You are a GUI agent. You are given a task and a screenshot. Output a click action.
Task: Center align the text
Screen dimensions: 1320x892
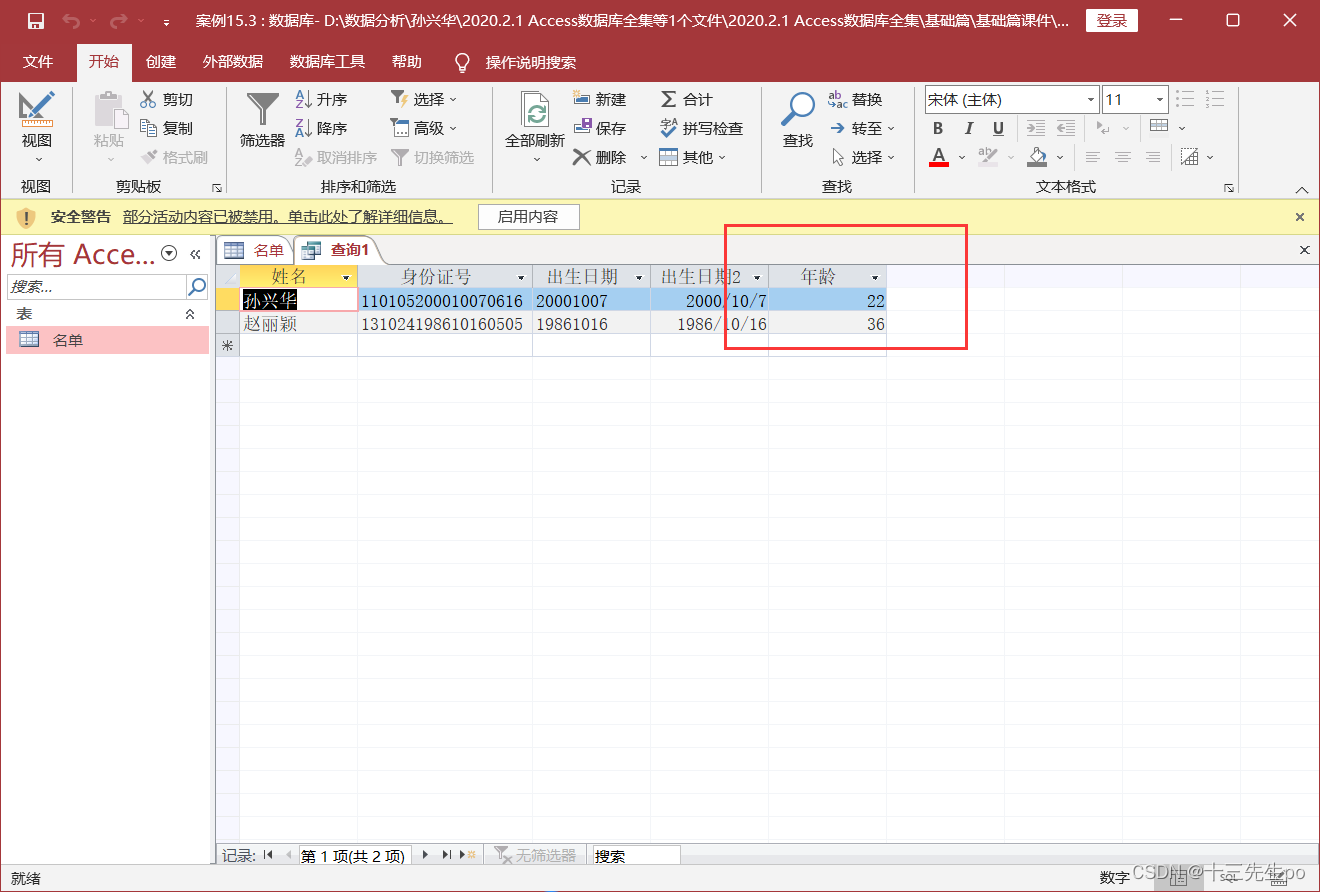click(x=1123, y=157)
